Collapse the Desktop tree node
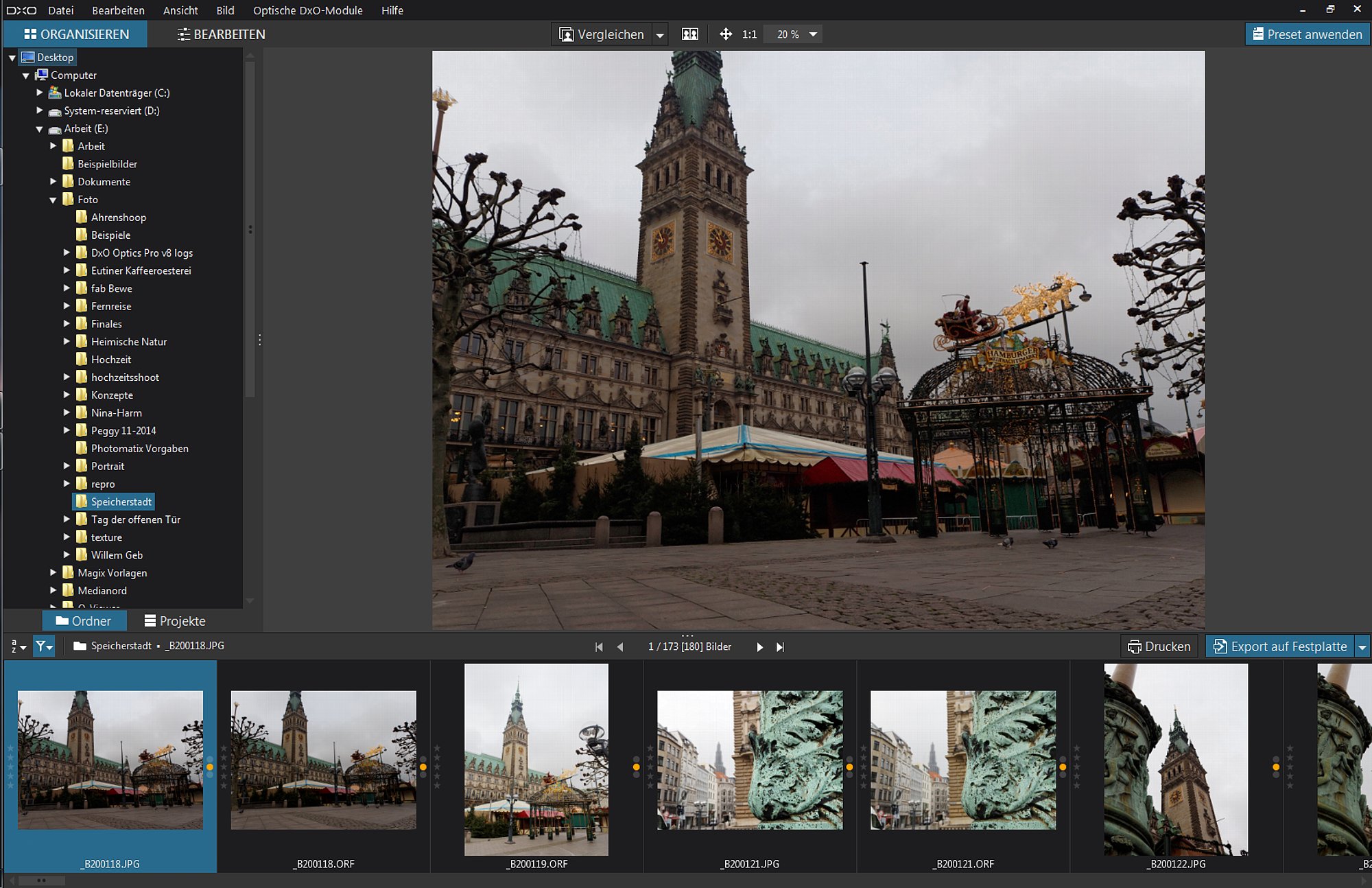This screenshot has height=888, width=1372. point(12,58)
